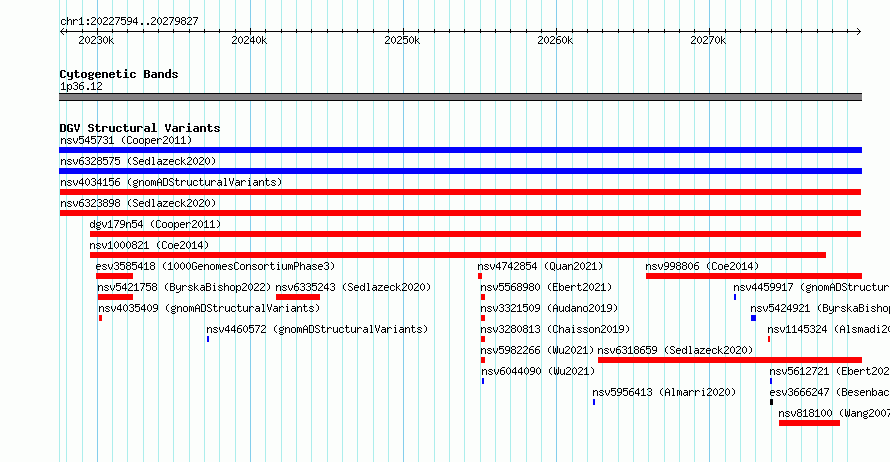Select nsv5956413 (Almarri2020) label
This screenshot has height=462, width=890.
tap(664, 392)
